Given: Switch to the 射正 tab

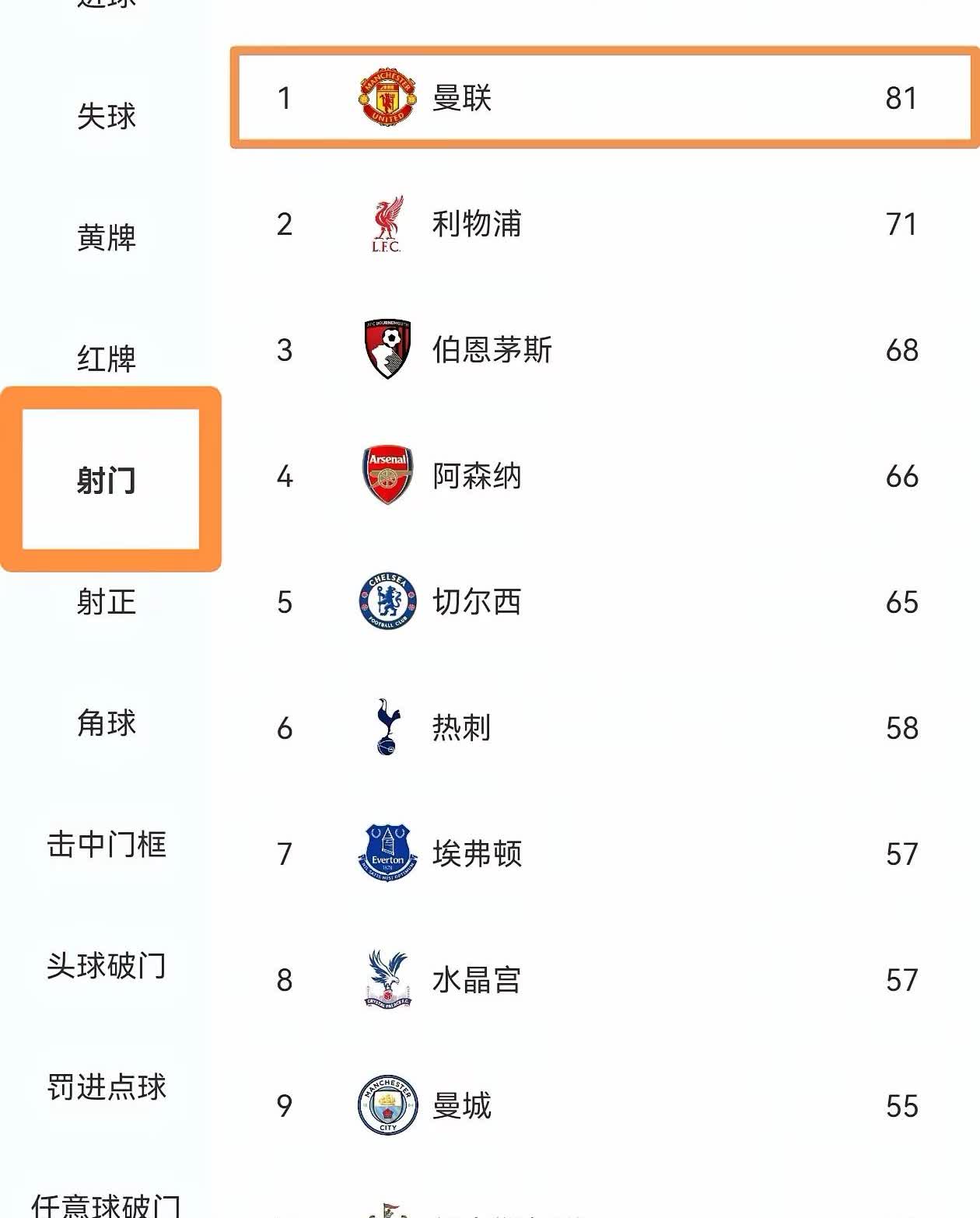Looking at the screenshot, I should coord(107,602).
